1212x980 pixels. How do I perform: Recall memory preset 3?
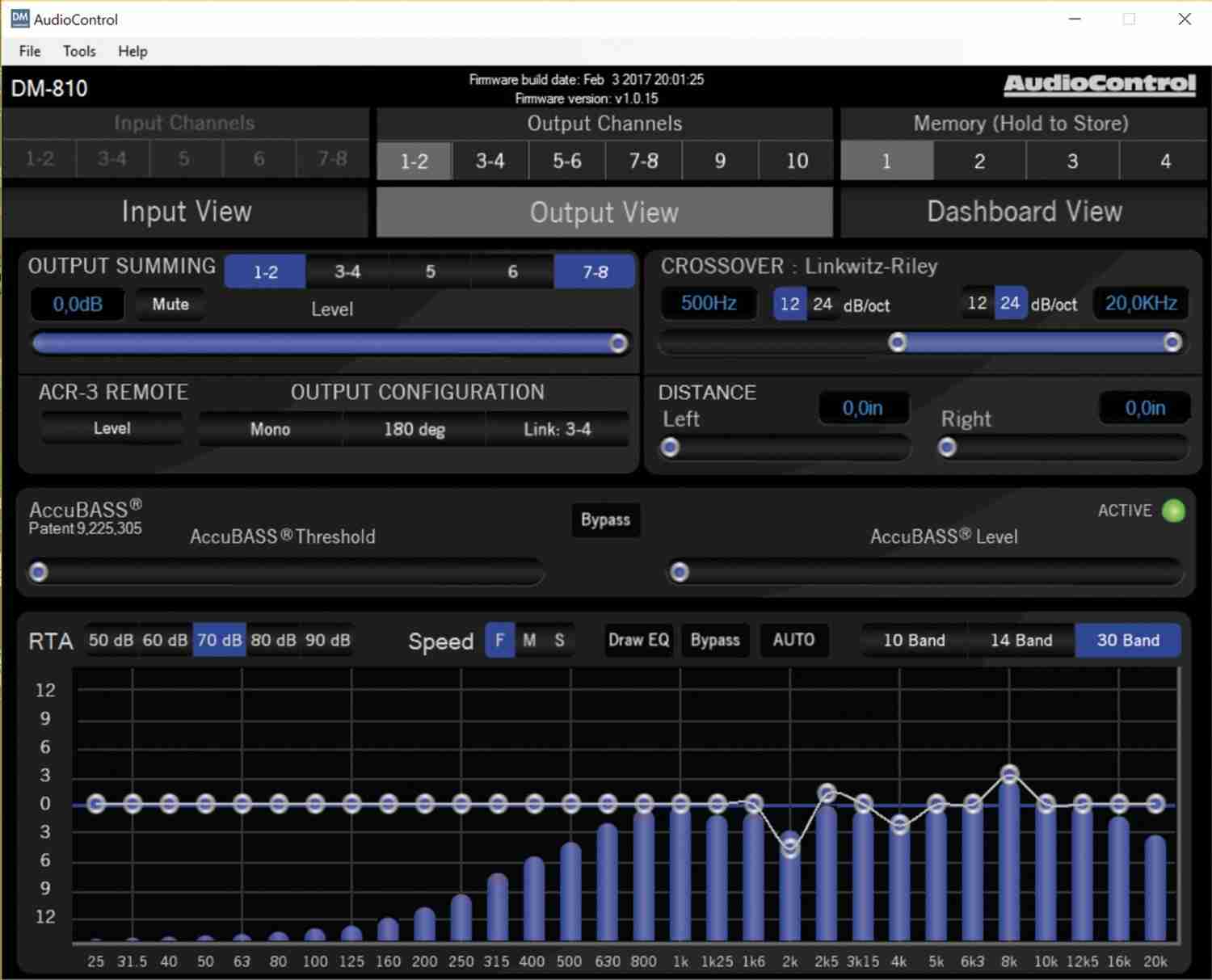pyautogui.click(x=1072, y=161)
